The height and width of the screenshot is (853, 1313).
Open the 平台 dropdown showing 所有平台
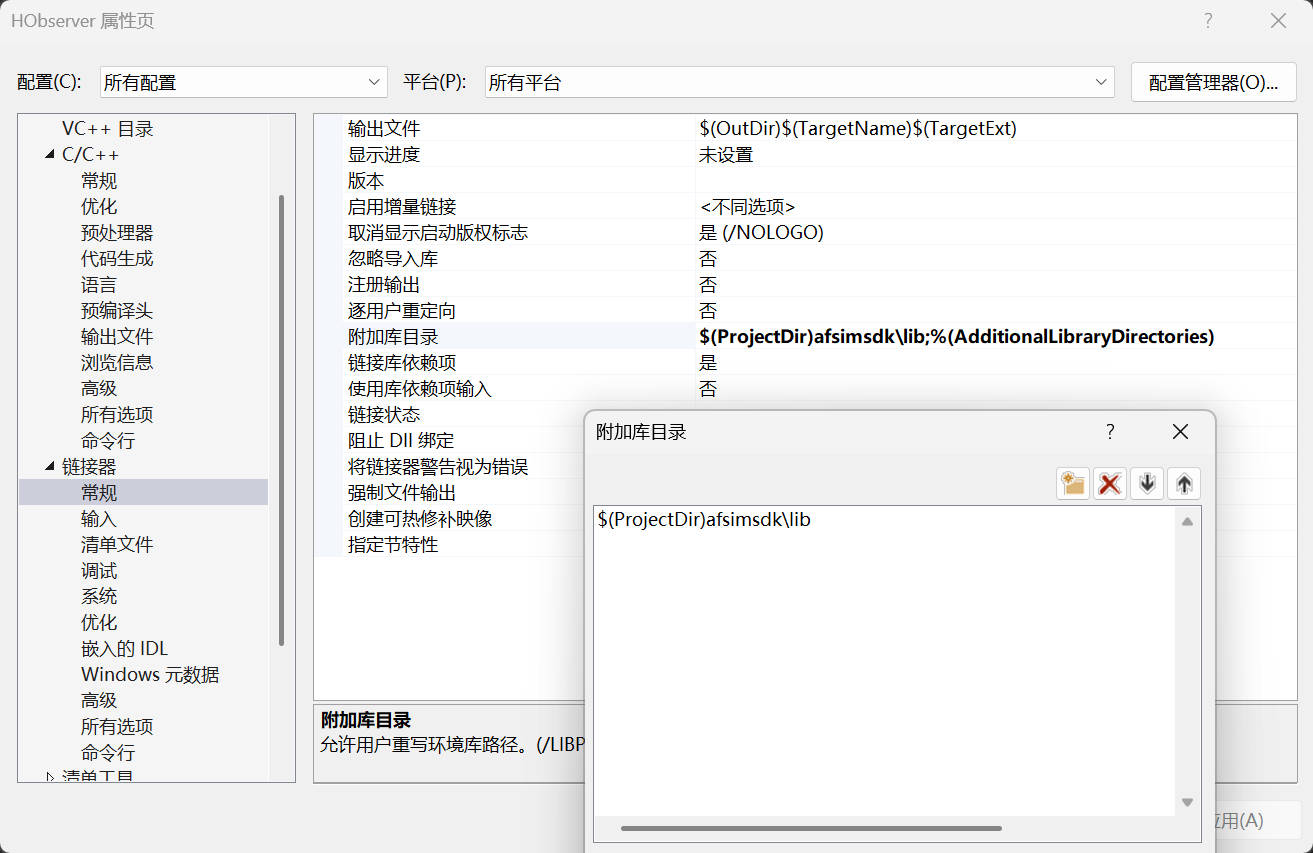pyautogui.click(x=799, y=82)
